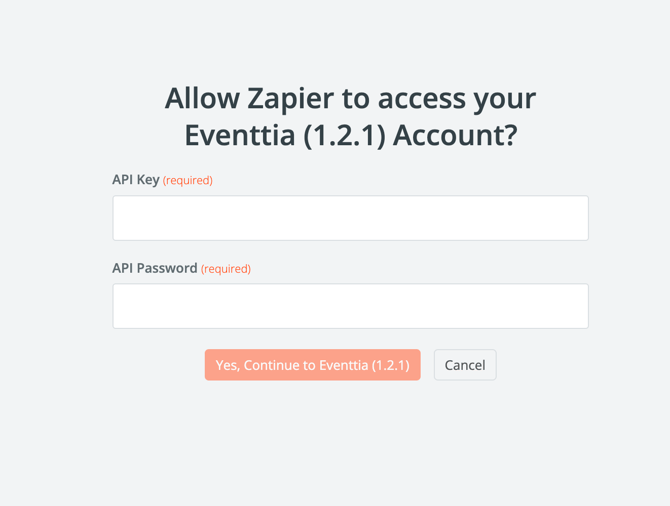Image resolution: width=670 pixels, height=506 pixels.
Task: Authorize Zapier with the orange continue button
Action: click(x=312, y=365)
